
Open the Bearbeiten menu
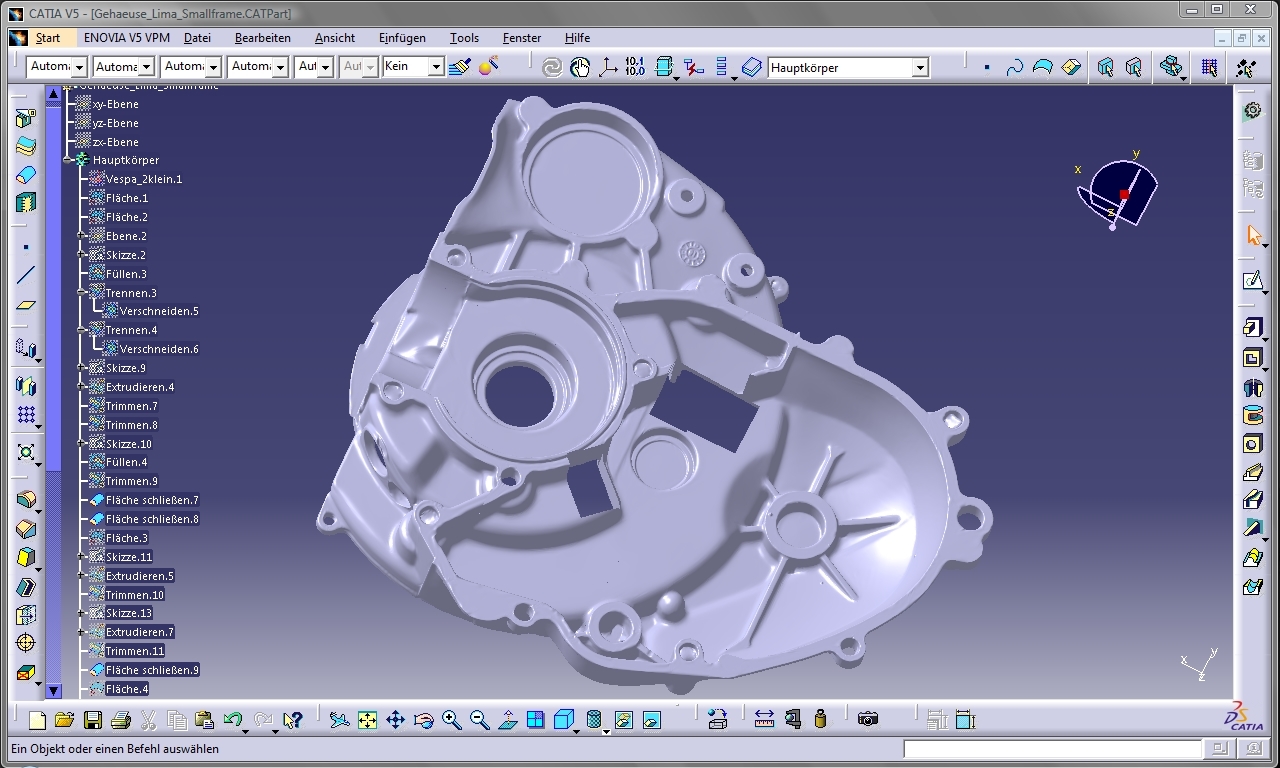(263, 38)
